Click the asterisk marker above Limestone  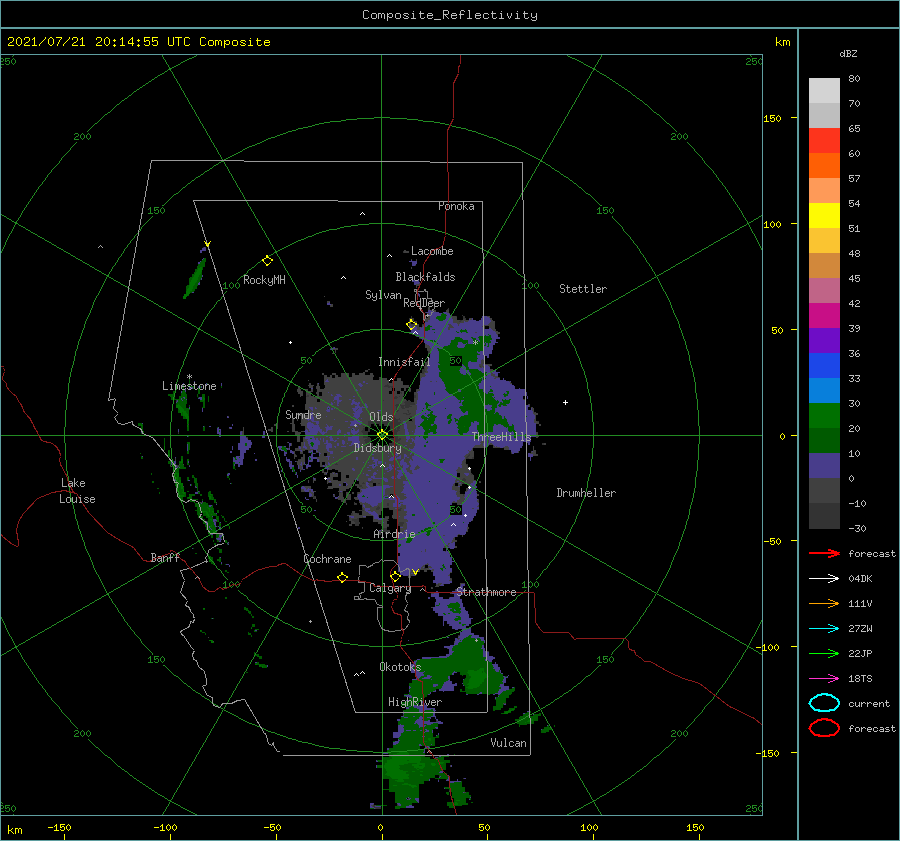tap(189, 377)
